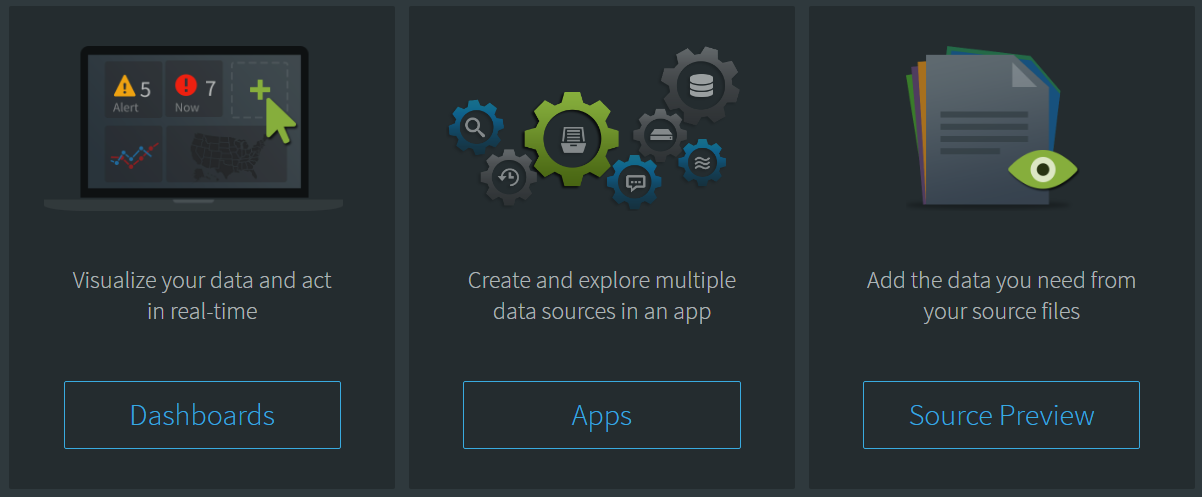1202x497 pixels.
Task: Click the gray drive tray gear icon
Action: click(660, 134)
